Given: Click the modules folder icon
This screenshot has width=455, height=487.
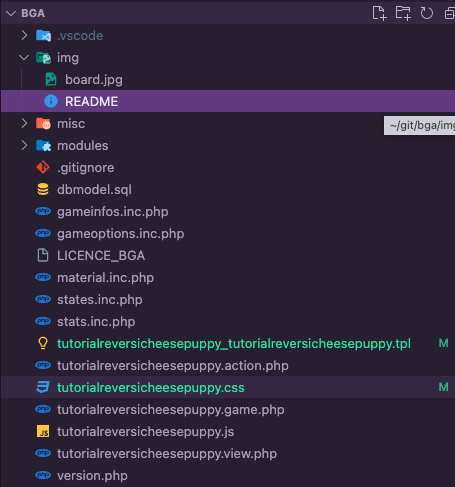Looking at the screenshot, I should click(x=43, y=145).
